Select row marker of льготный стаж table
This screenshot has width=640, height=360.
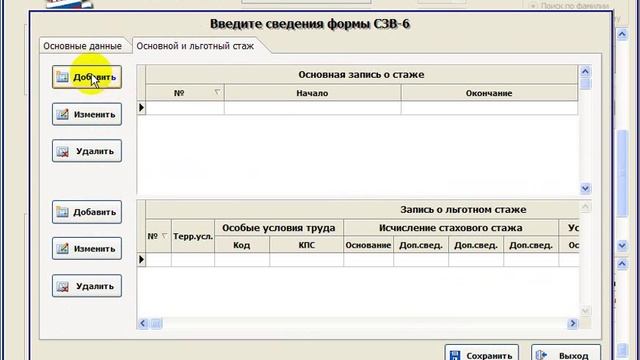[x=141, y=260]
